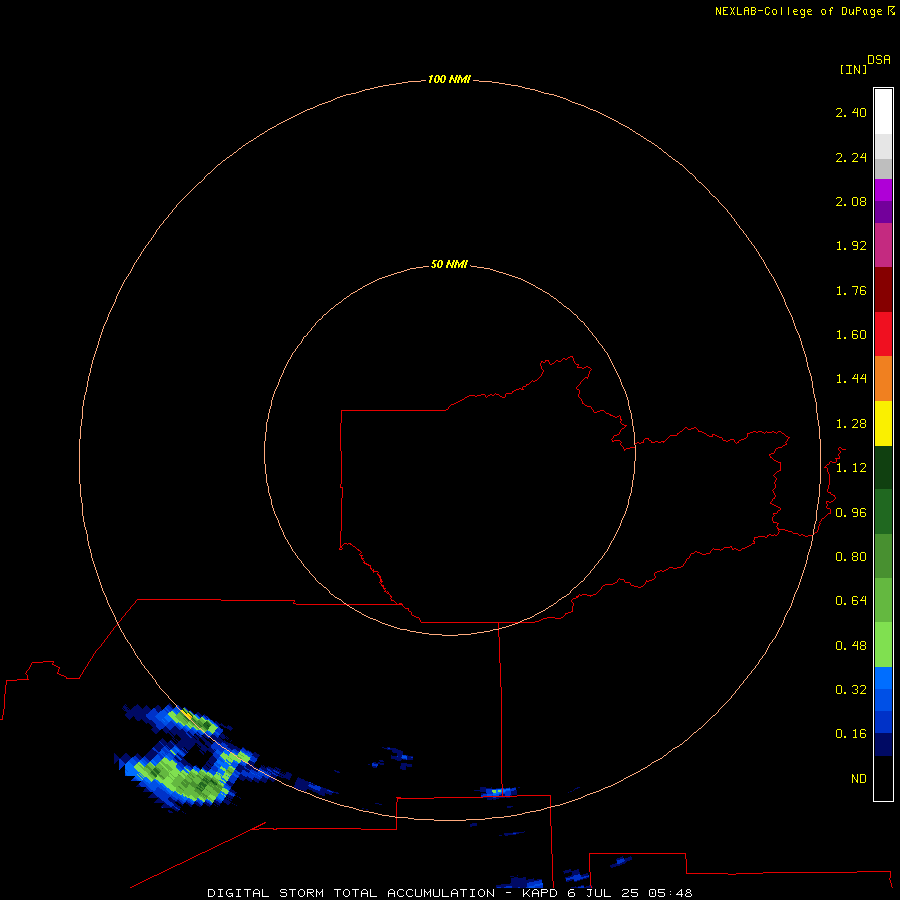The image size is (900, 900).
Task: Click the 1.92 legend value
Action: (x=851, y=246)
